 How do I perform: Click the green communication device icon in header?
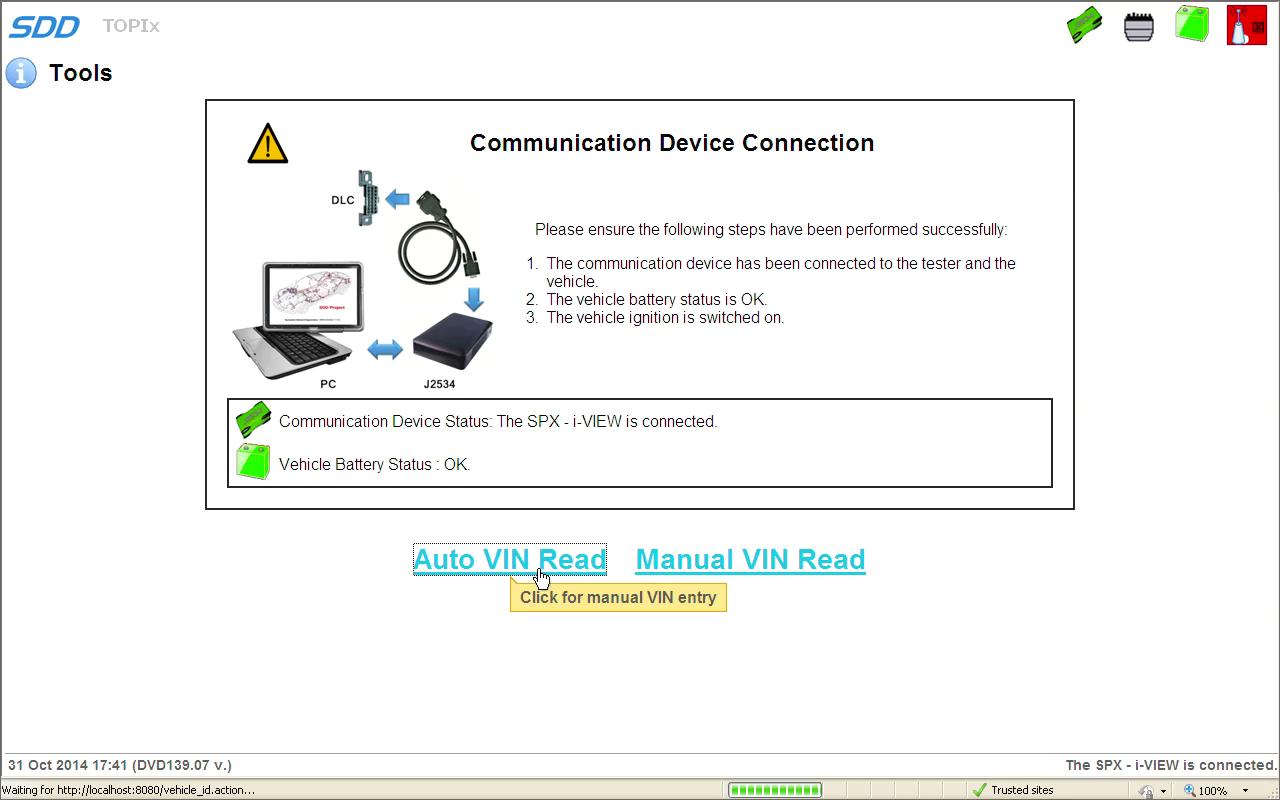[x=1084, y=25]
